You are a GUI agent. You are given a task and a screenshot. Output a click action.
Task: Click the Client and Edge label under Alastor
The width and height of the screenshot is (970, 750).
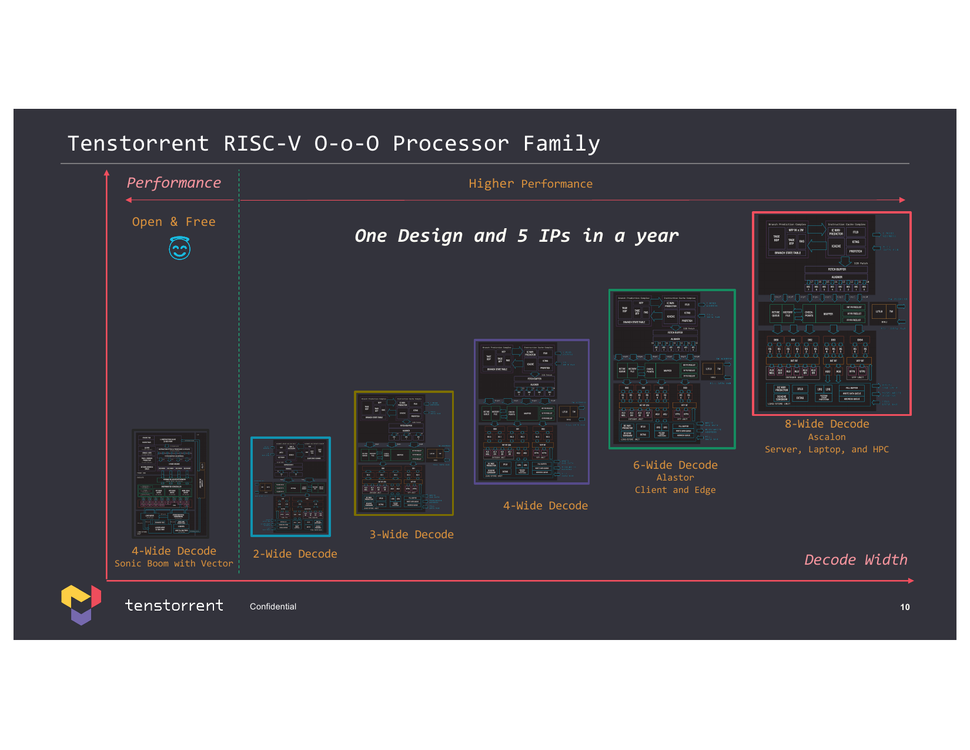[x=675, y=490]
